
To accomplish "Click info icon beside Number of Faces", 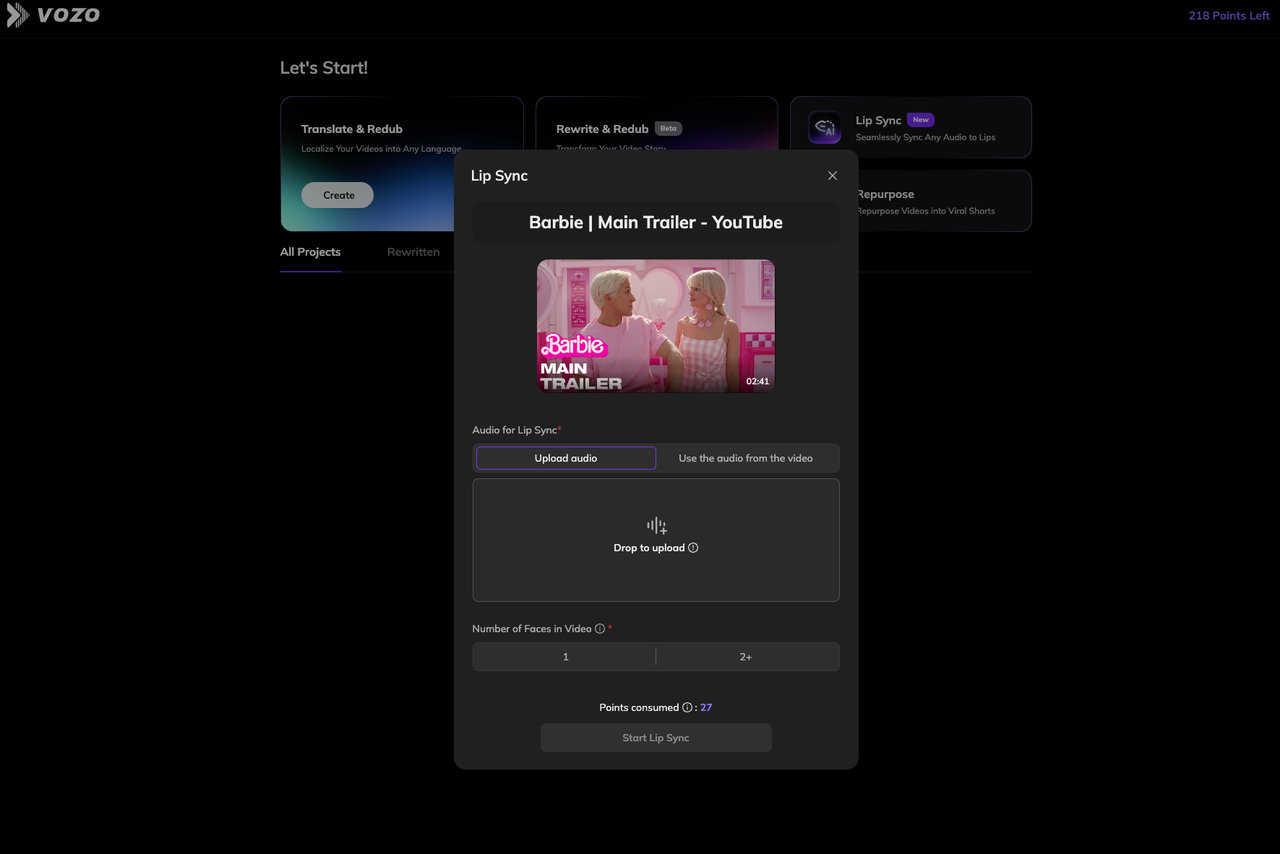I will pos(600,629).
